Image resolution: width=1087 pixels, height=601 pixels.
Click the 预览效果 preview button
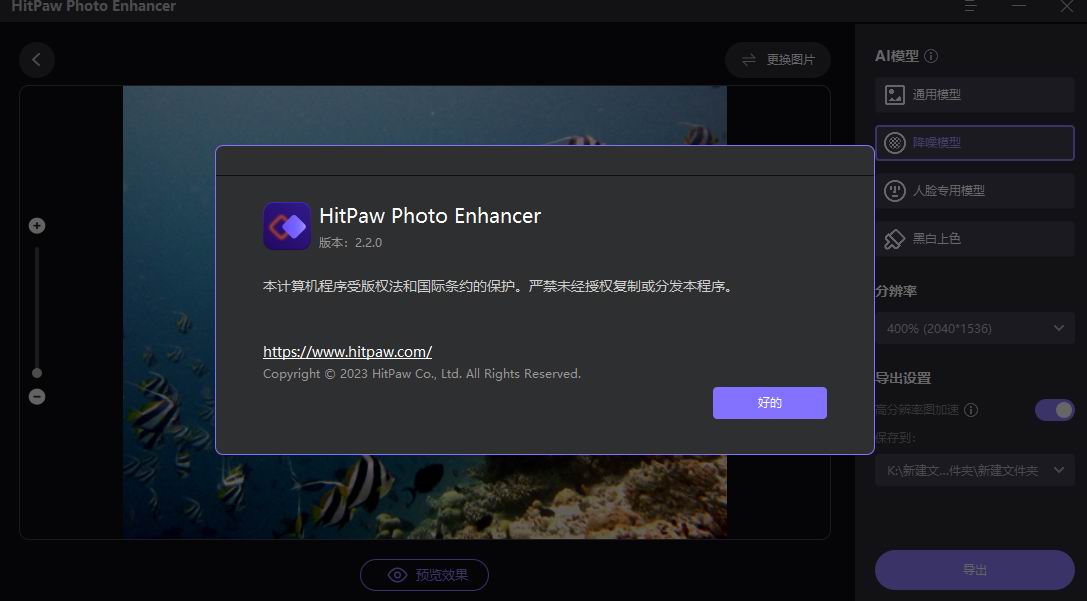point(424,575)
